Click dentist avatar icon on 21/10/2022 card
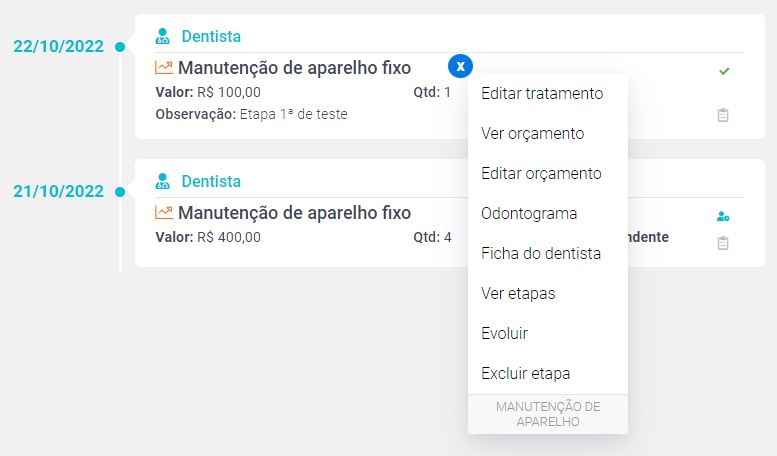 point(163,181)
